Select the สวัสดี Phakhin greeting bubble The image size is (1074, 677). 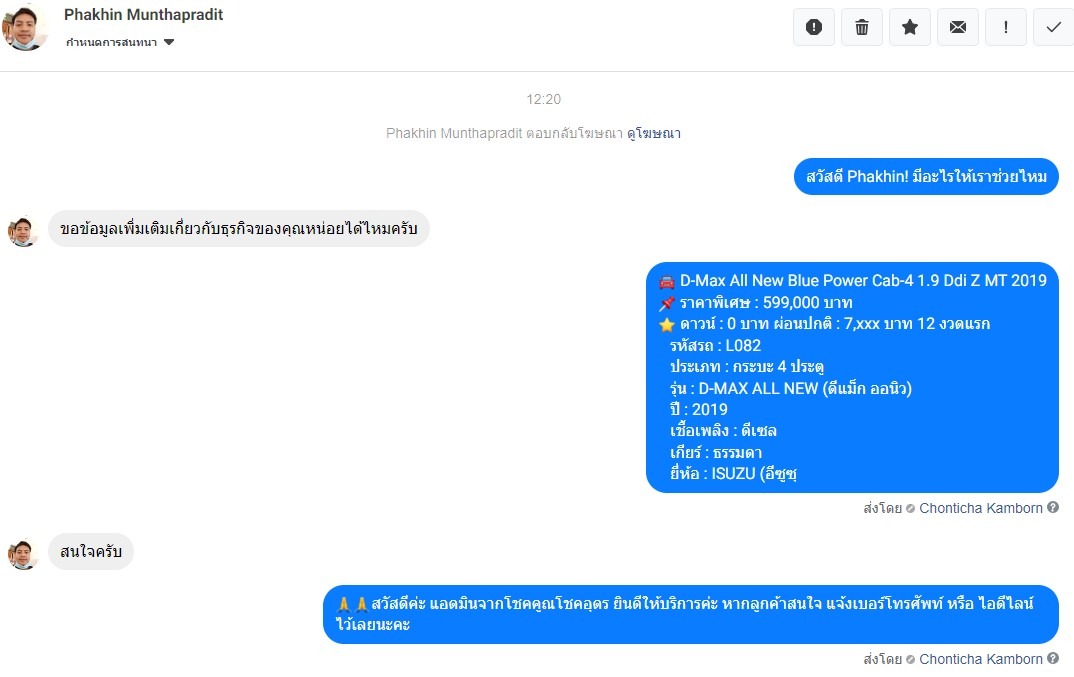(x=926, y=177)
